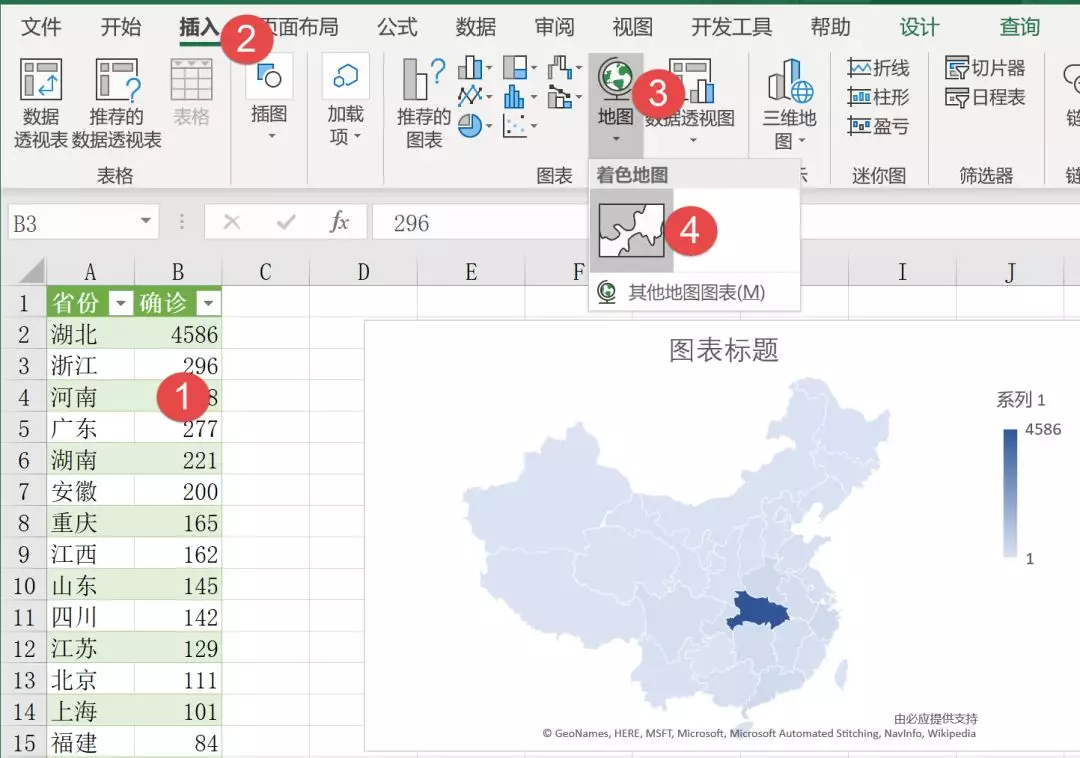Insert a Slicer (切片器)
This screenshot has width=1080, height=758.
pos(985,67)
